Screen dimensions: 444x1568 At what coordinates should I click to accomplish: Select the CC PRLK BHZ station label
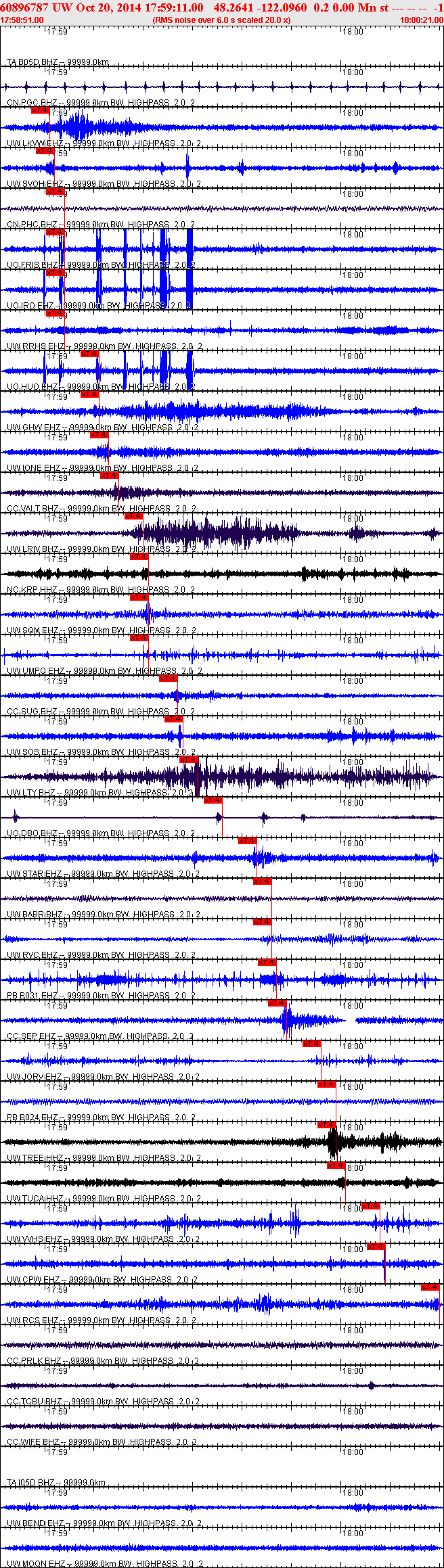point(102,1361)
